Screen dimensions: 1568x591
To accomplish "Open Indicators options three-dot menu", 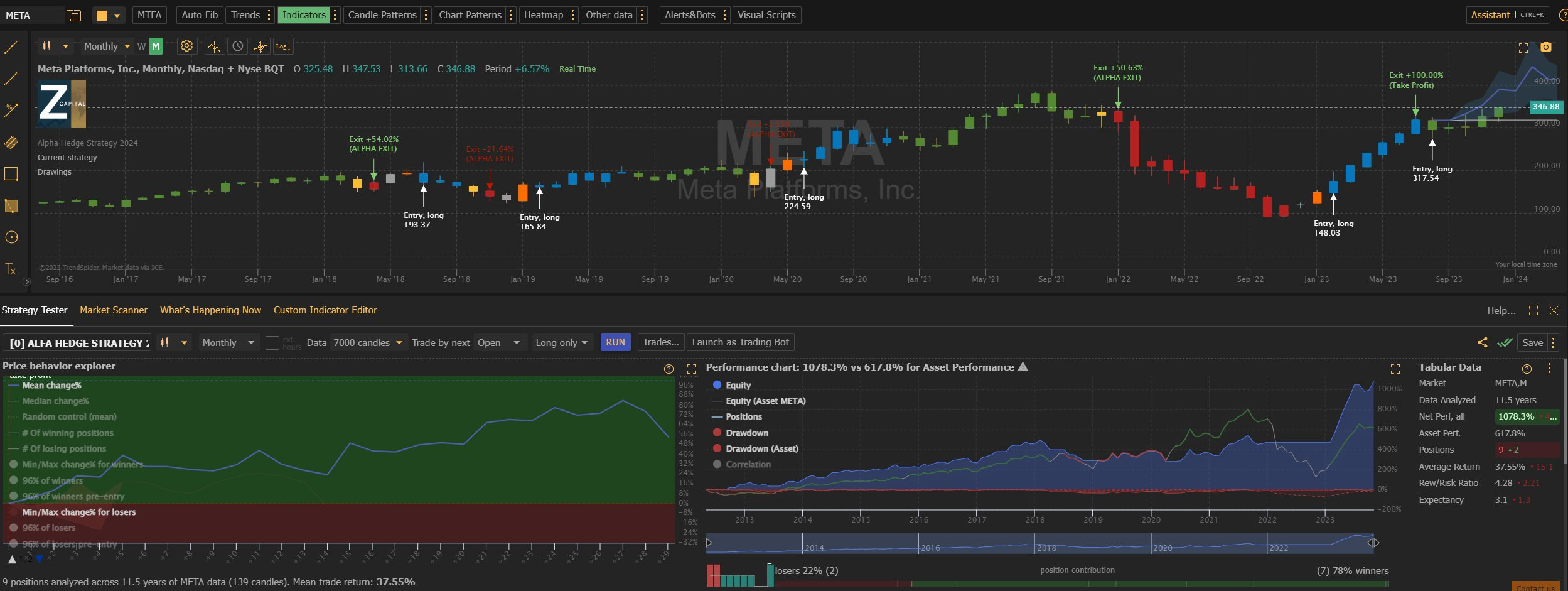I will coord(335,15).
